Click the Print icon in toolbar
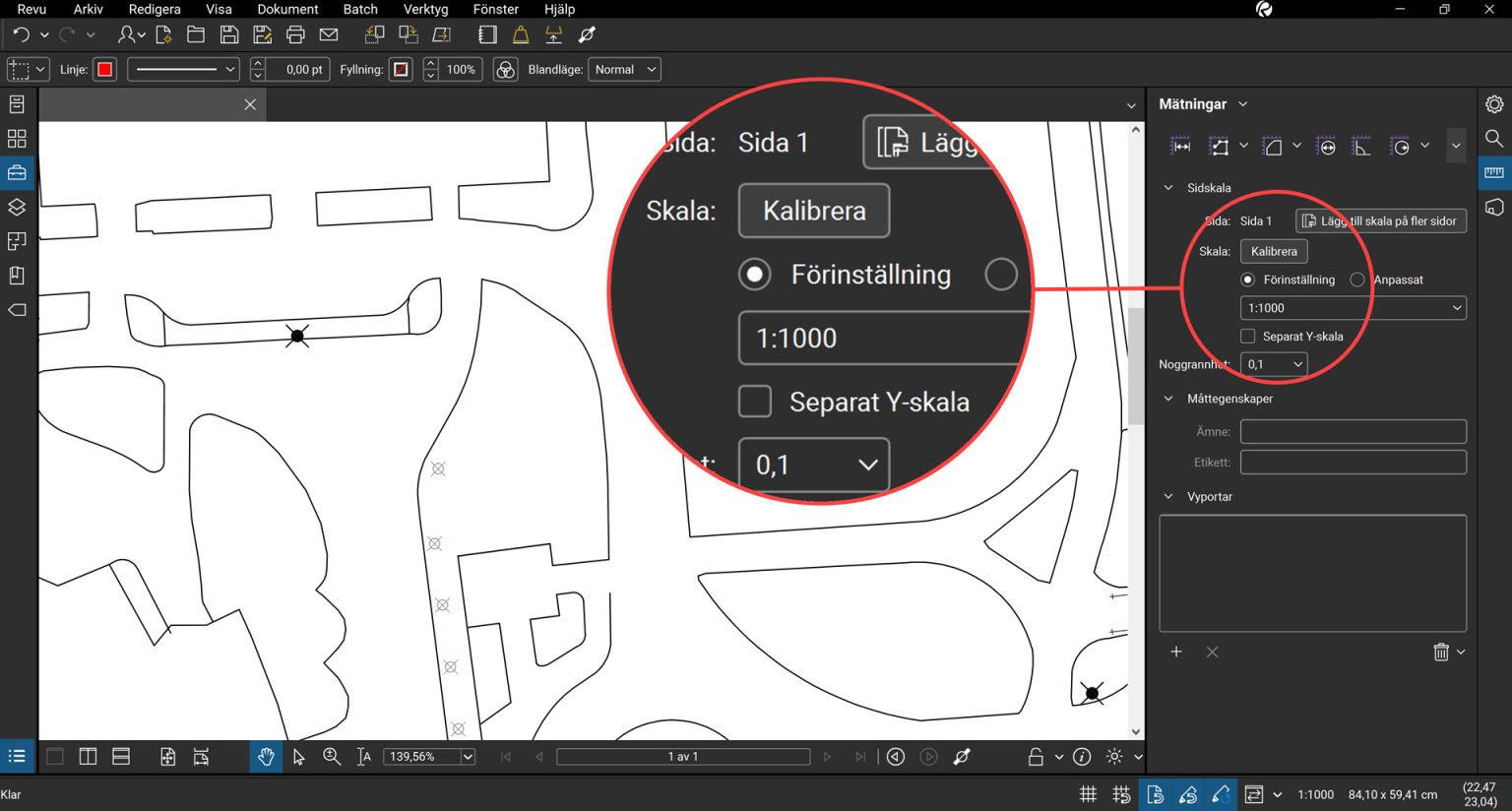1512x811 pixels. [295, 35]
